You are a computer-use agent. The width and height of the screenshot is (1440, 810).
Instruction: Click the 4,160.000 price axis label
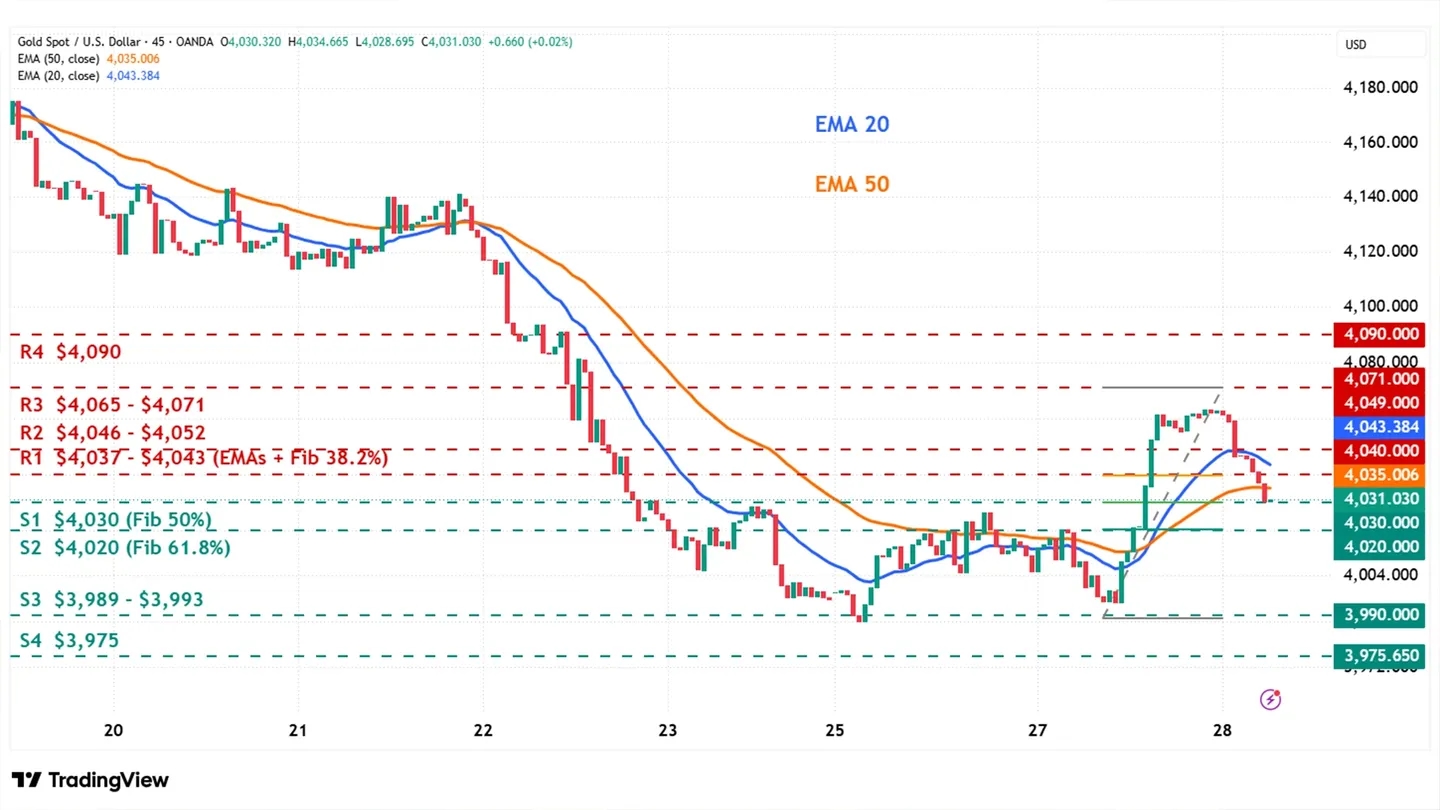pyautogui.click(x=1379, y=143)
